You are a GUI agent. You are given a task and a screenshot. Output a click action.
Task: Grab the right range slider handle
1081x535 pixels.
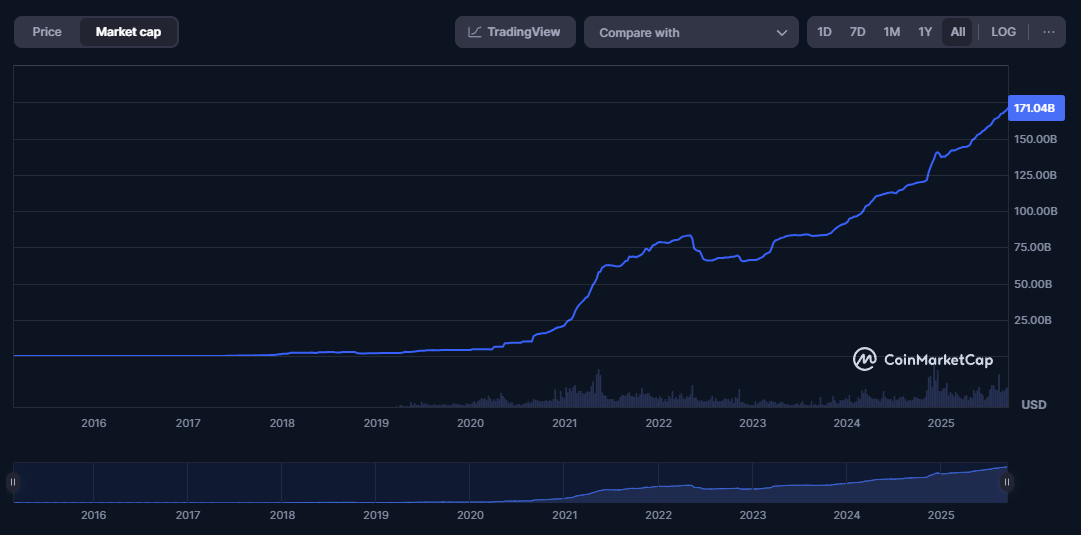tap(1007, 482)
